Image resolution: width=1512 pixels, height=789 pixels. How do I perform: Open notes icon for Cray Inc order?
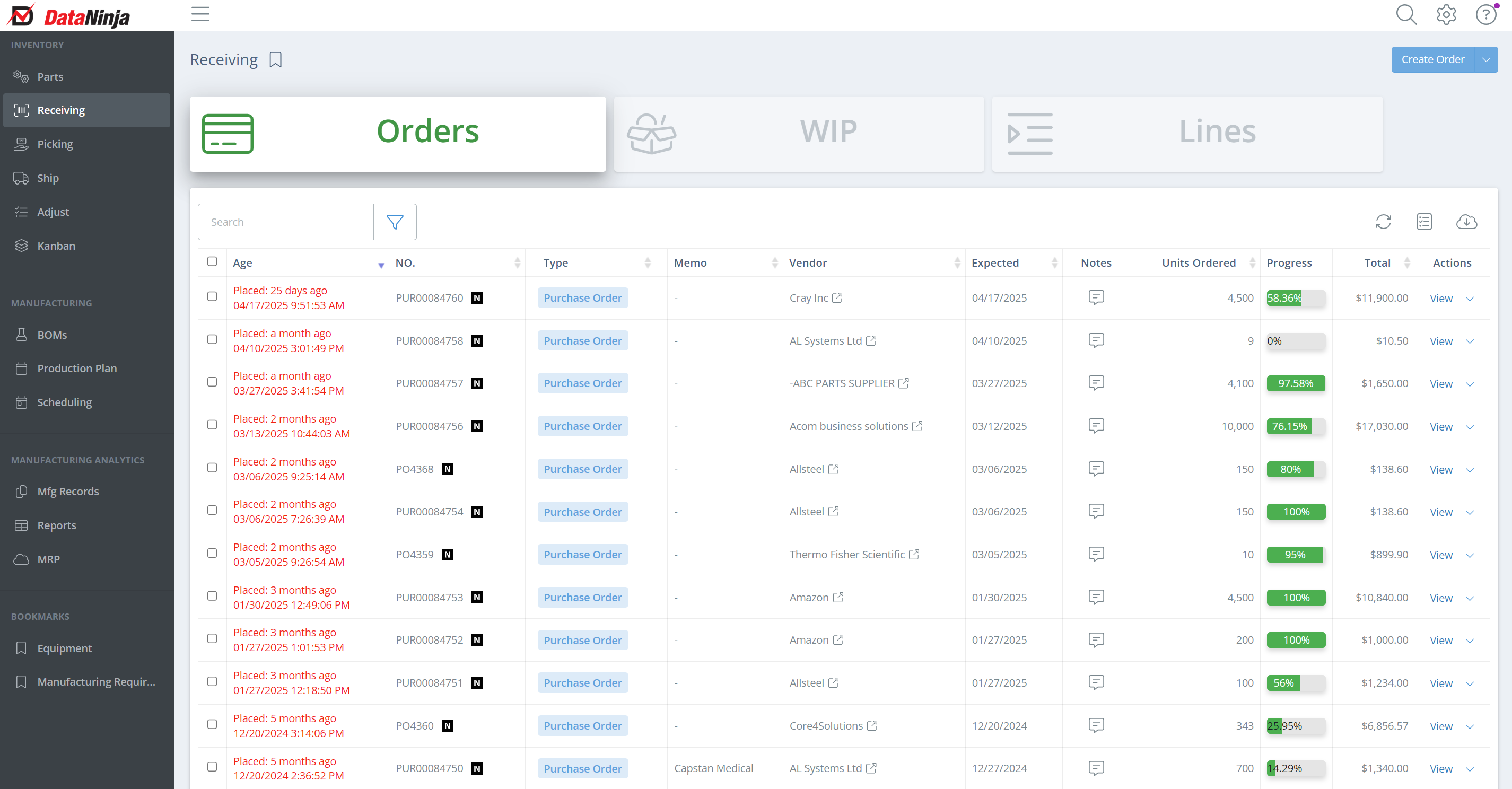click(1096, 297)
